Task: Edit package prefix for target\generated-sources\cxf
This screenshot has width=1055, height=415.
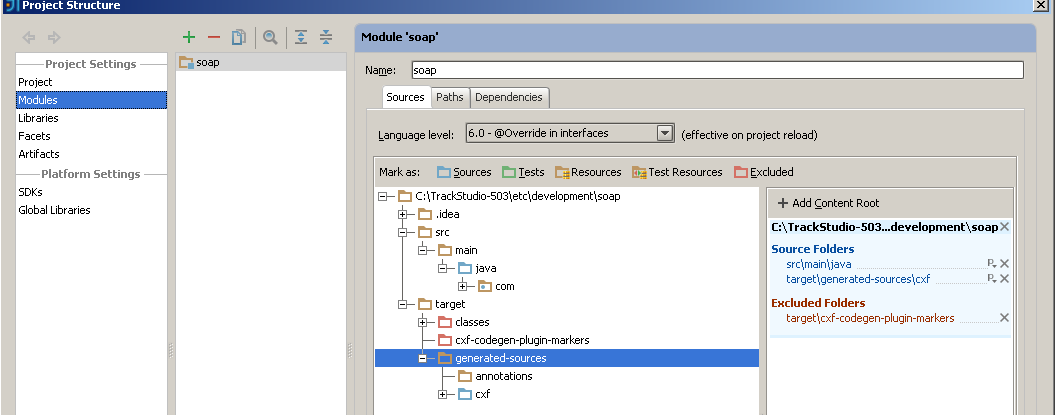Action: tap(991, 279)
